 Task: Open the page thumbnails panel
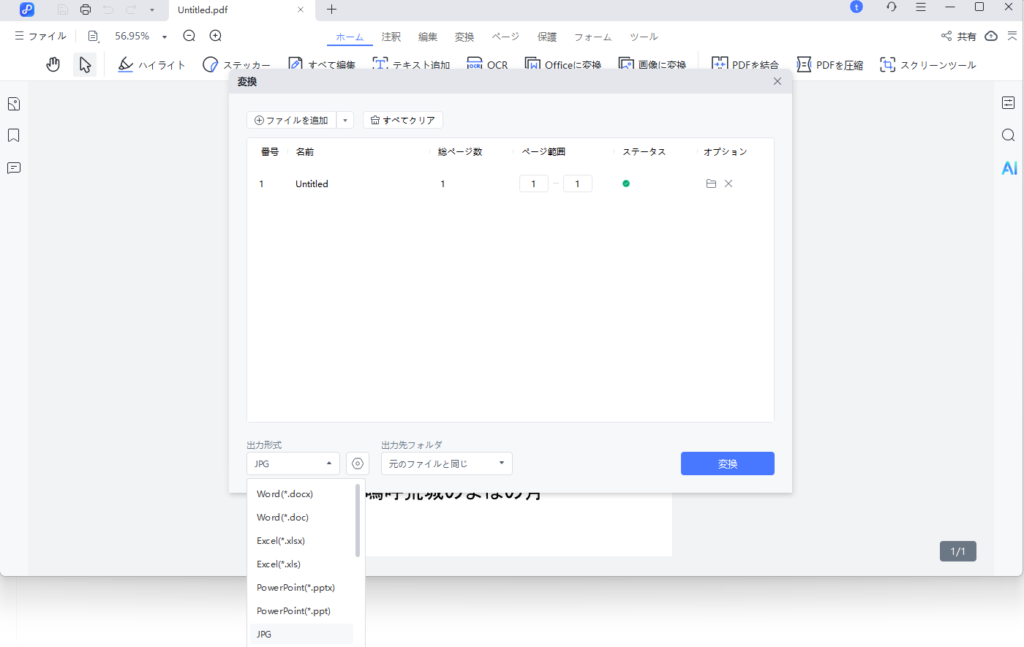tap(13, 103)
